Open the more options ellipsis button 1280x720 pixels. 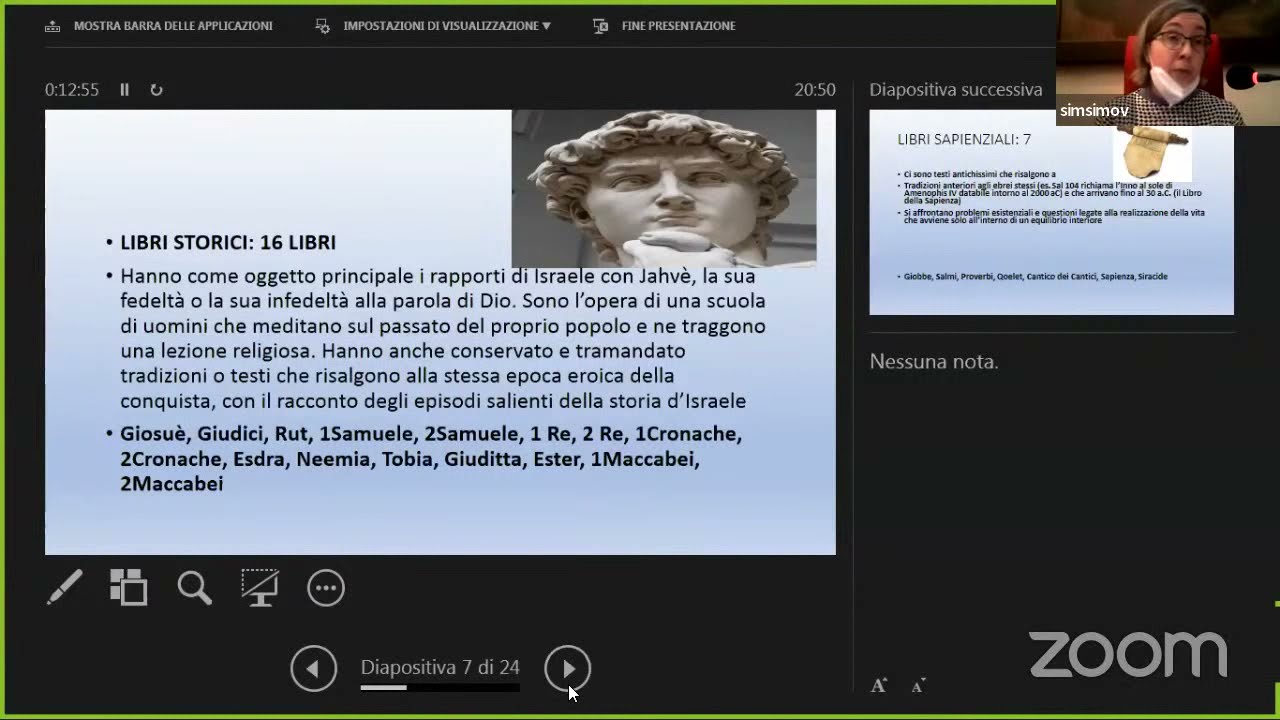(x=326, y=588)
